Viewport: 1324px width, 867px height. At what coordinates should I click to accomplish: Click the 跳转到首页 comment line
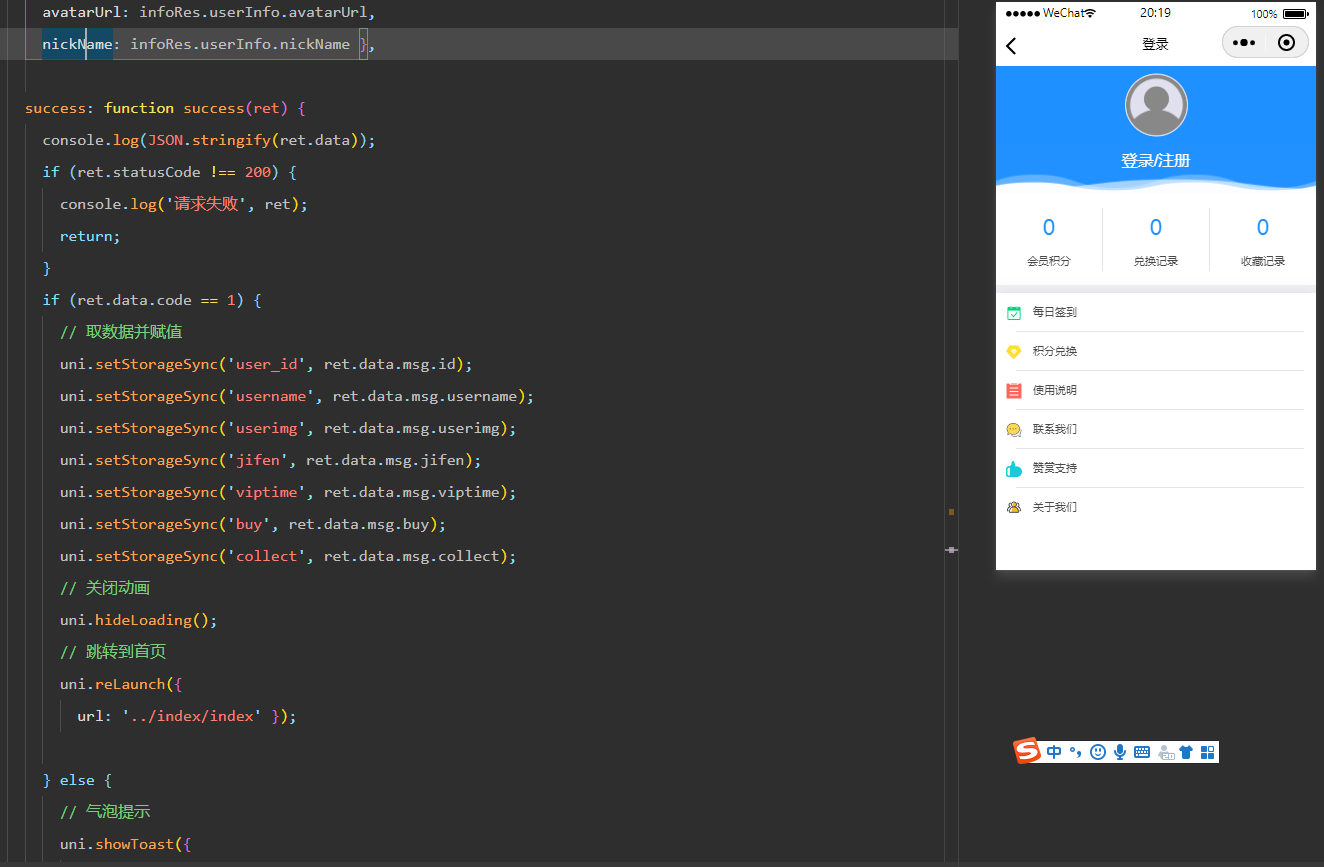pyautogui.click(x=113, y=652)
